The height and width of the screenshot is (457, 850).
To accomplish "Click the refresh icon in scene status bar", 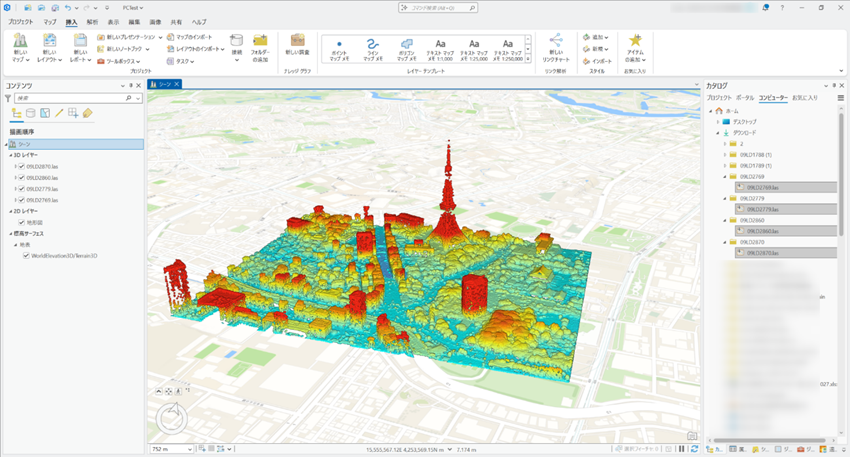I will [694, 449].
